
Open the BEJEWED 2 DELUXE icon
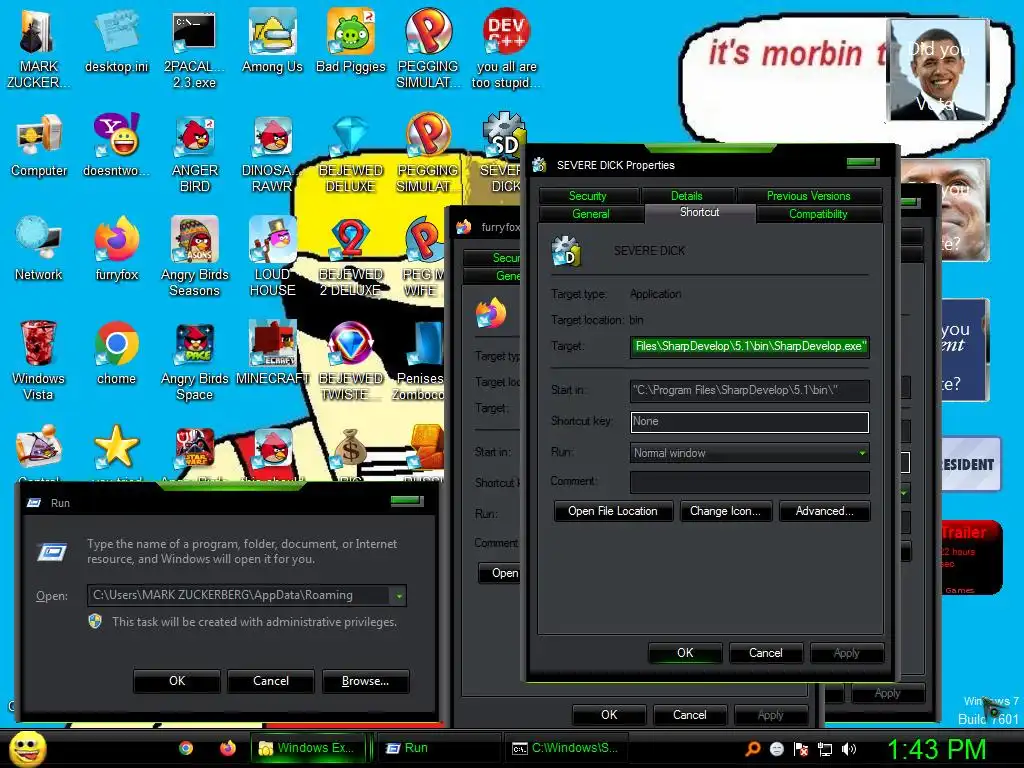point(351,257)
